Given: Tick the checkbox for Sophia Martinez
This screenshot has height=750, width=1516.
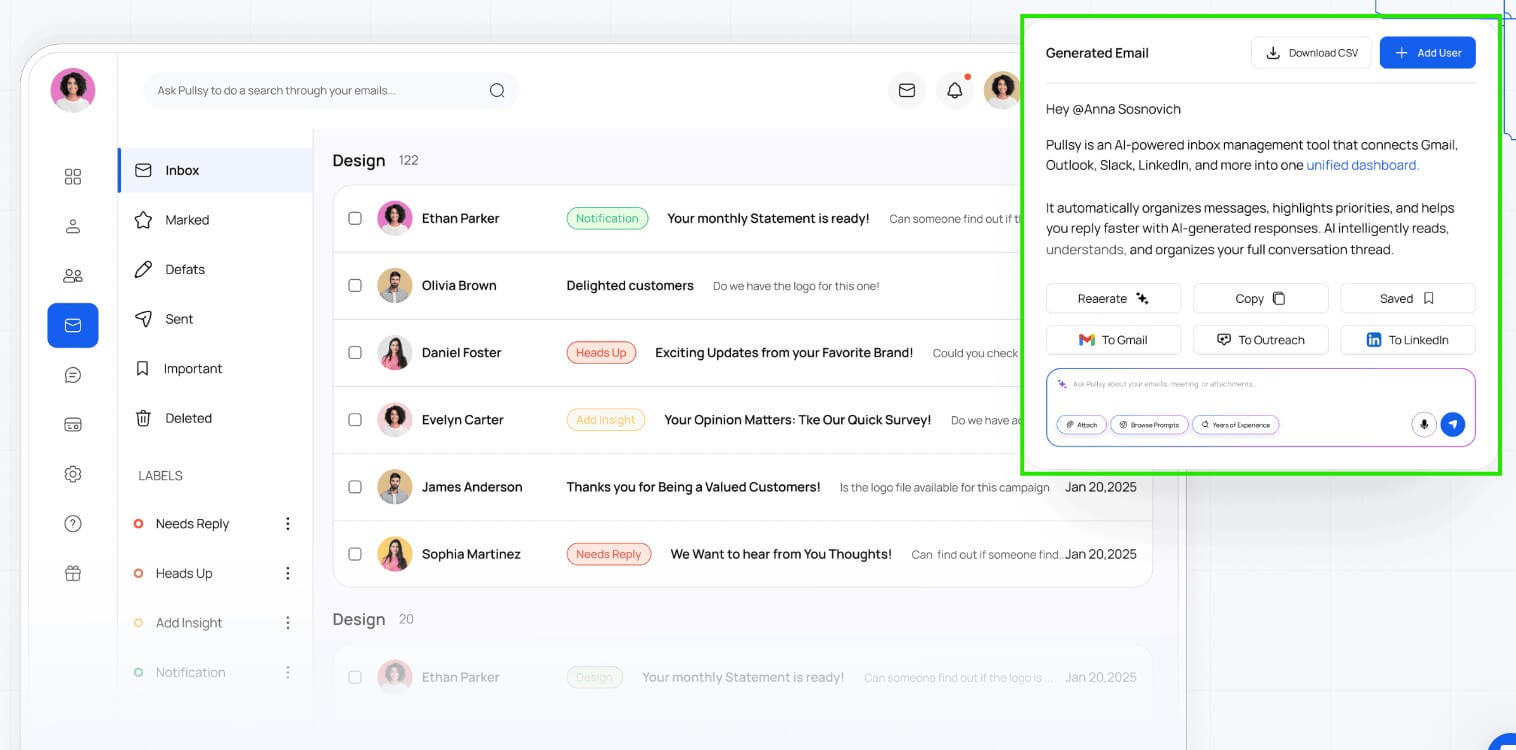Looking at the screenshot, I should 355,553.
